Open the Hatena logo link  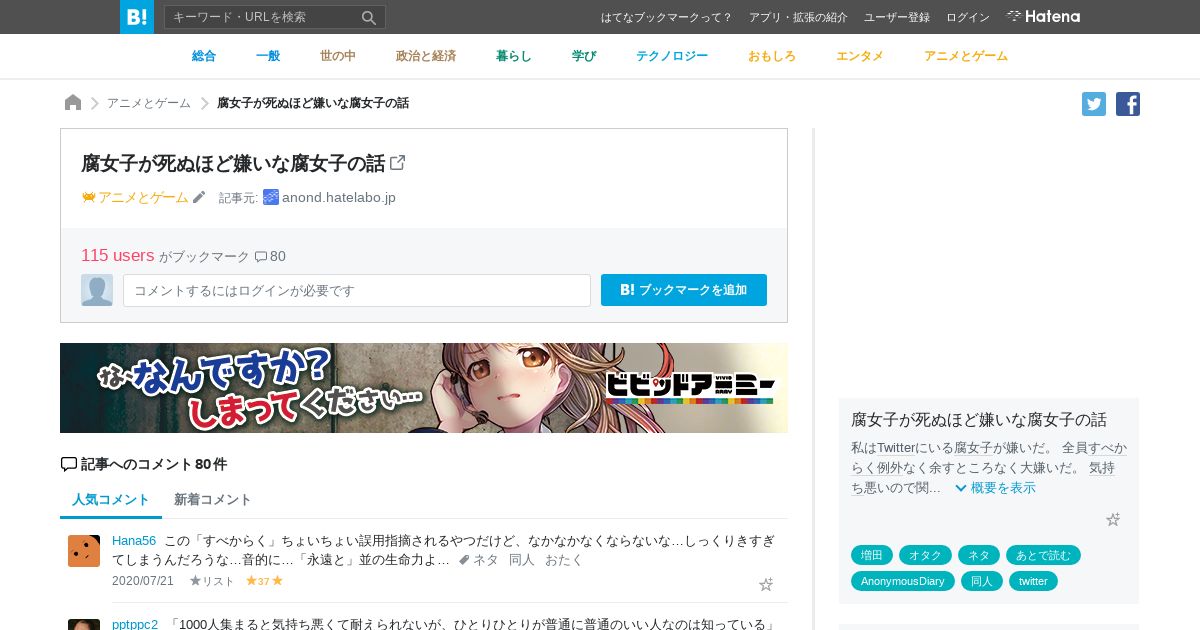(x=1043, y=17)
